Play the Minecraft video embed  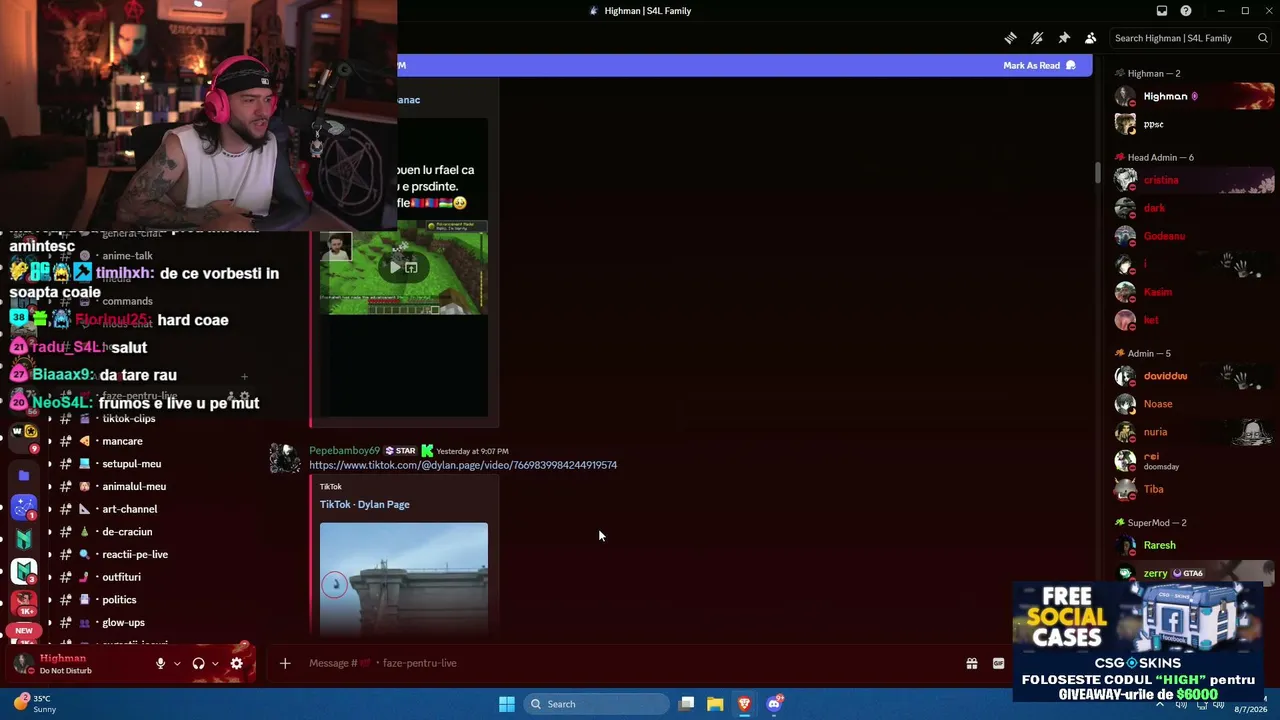[x=395, y=267]
